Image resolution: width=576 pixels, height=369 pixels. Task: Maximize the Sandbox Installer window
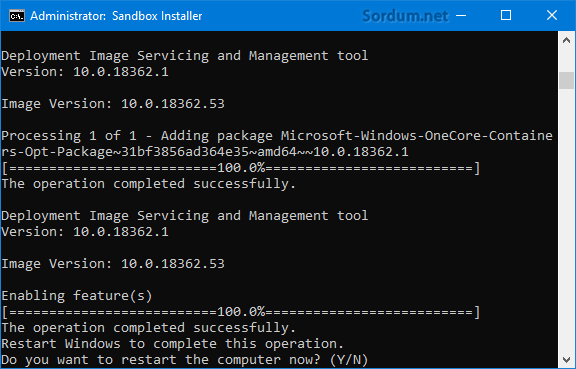pos(506,16)
